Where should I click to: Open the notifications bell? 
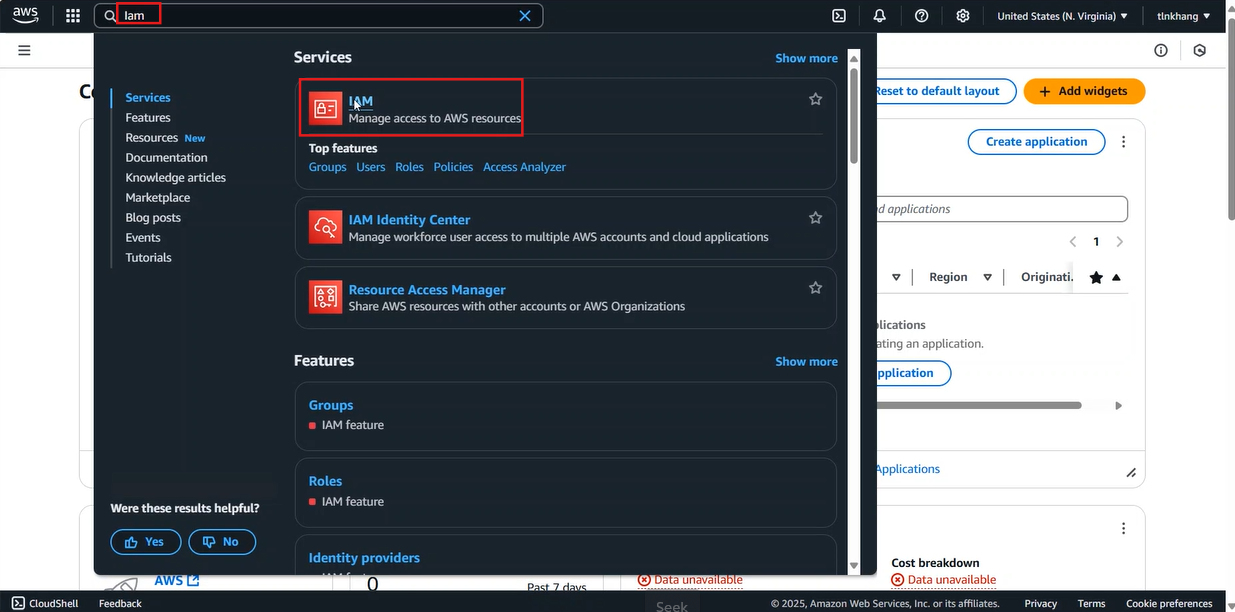tap(880, 16)
